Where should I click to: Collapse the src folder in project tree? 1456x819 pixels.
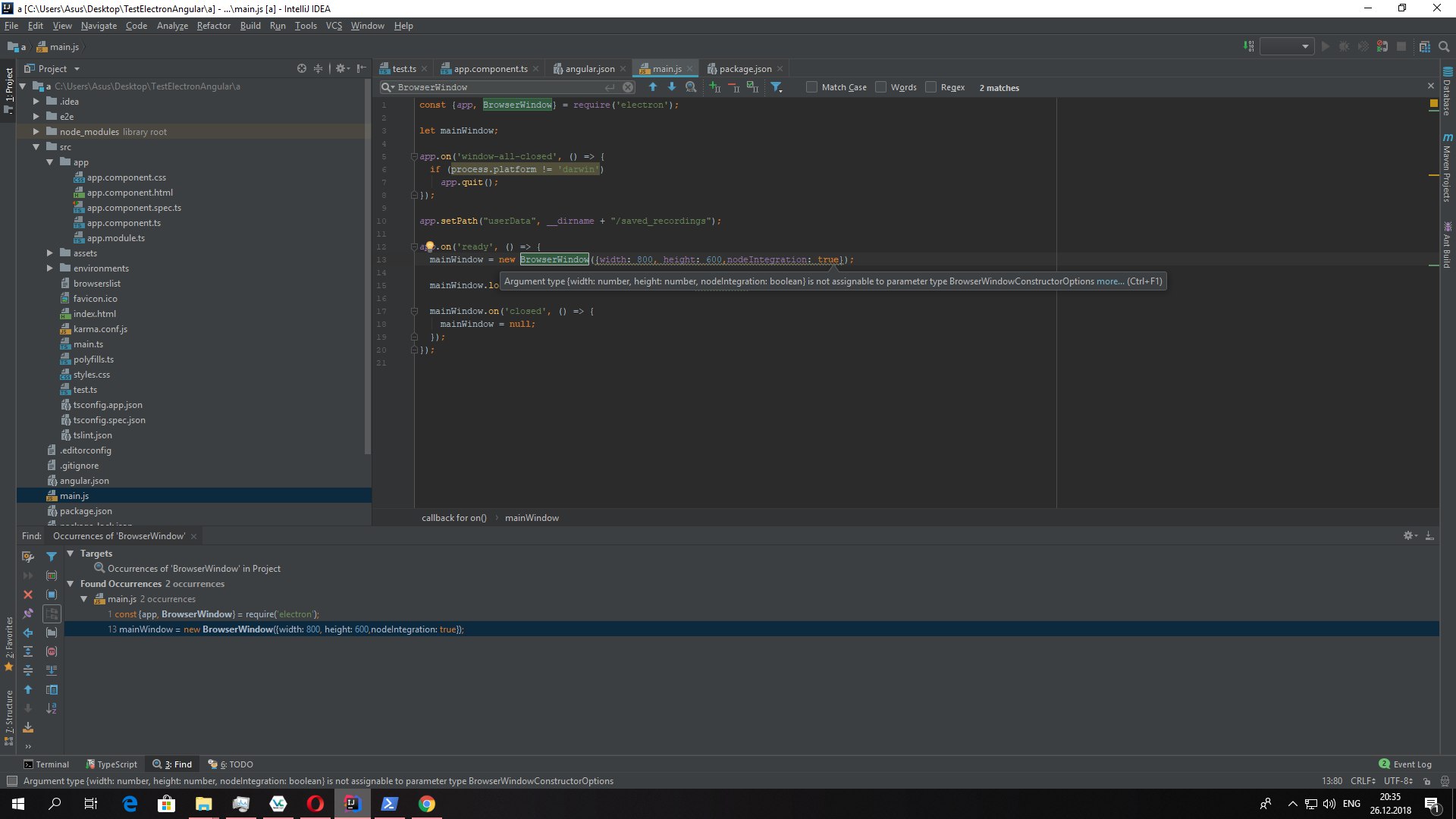click(x=36, y=146)
